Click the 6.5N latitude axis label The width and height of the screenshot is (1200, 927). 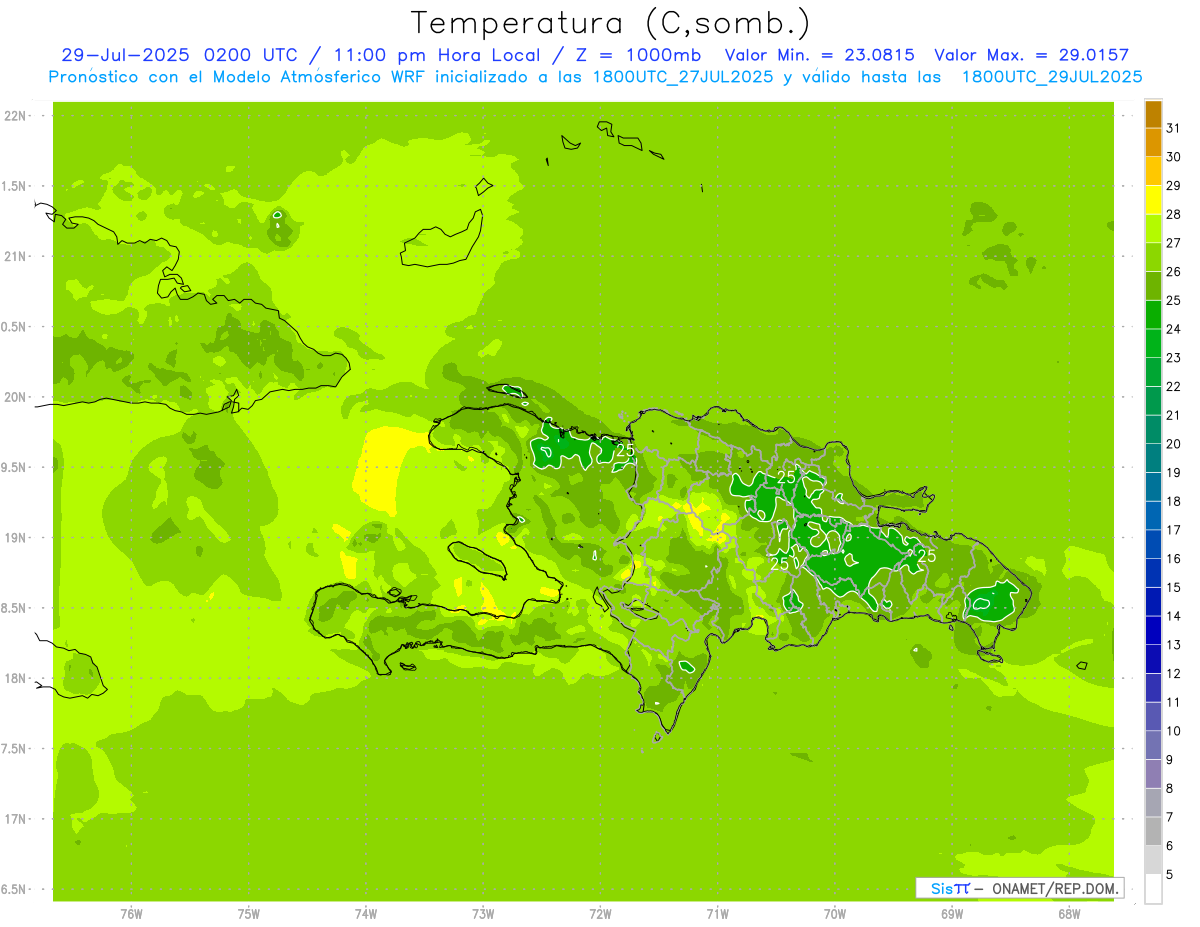point(15,890)
